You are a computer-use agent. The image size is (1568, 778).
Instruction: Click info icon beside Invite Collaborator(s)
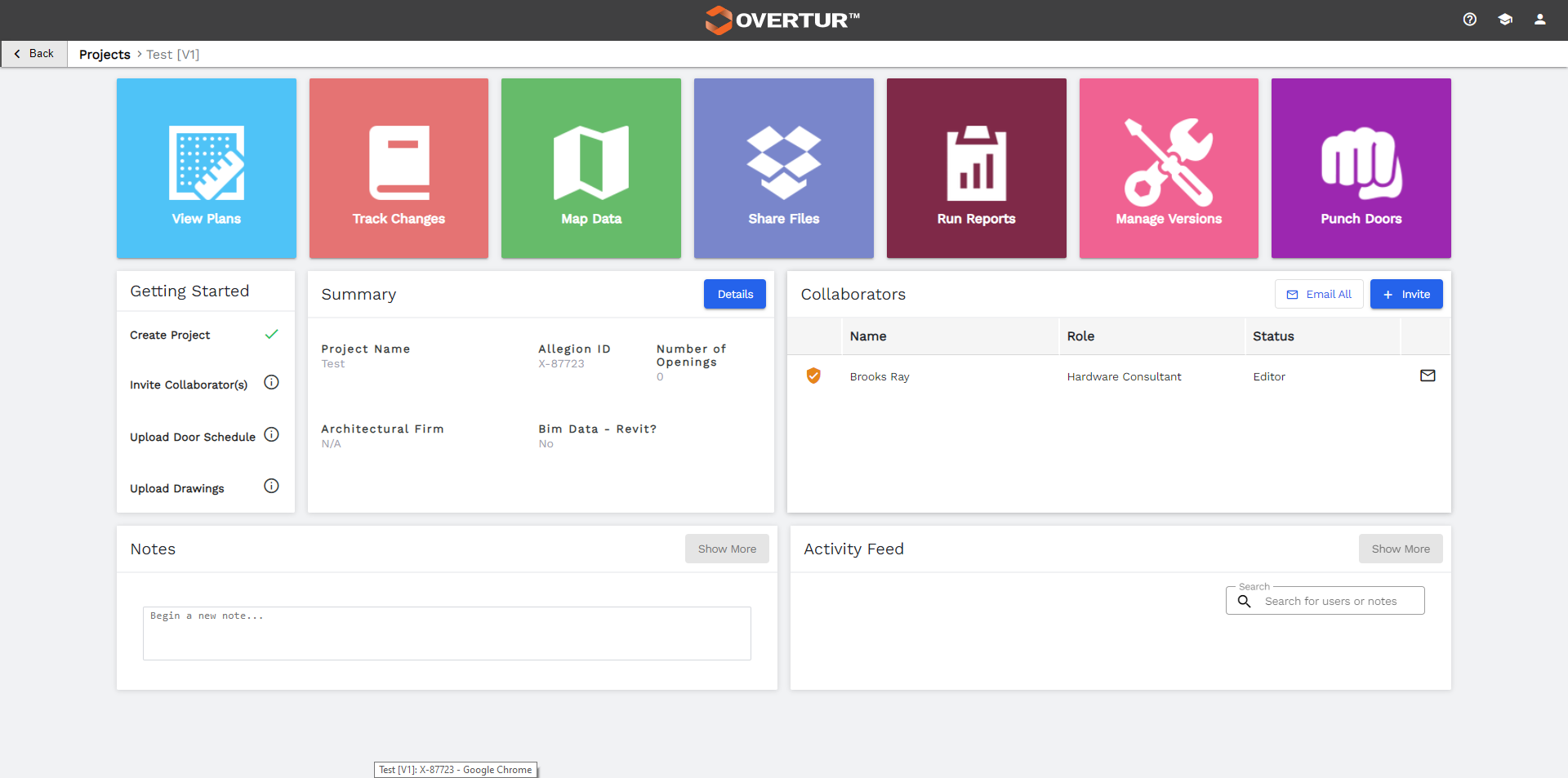[x=272, y=382]
